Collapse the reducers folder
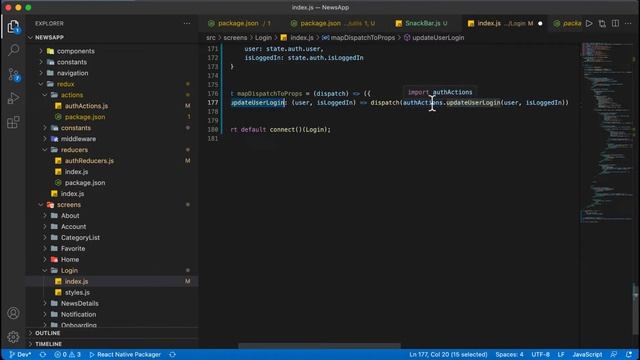 pos(74,150)
